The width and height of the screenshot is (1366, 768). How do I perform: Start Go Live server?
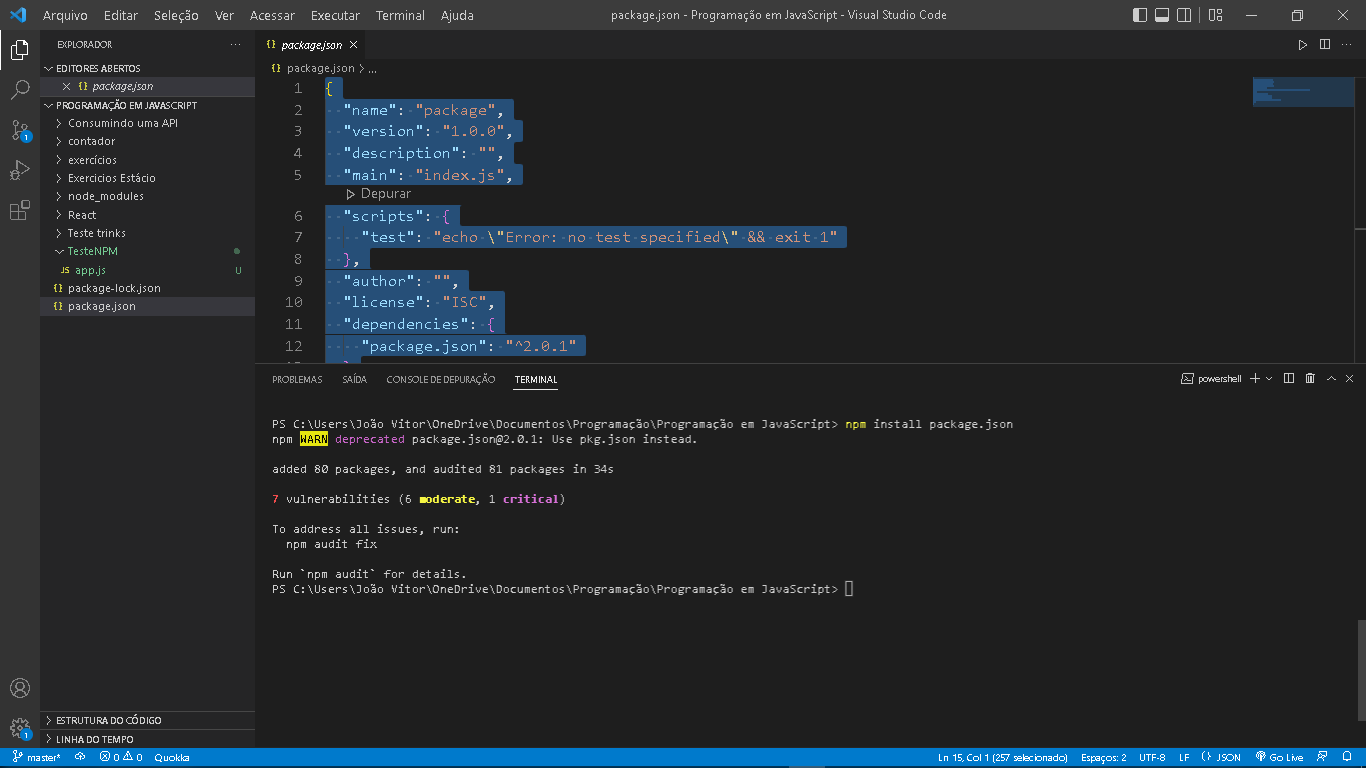point(1279,758)
